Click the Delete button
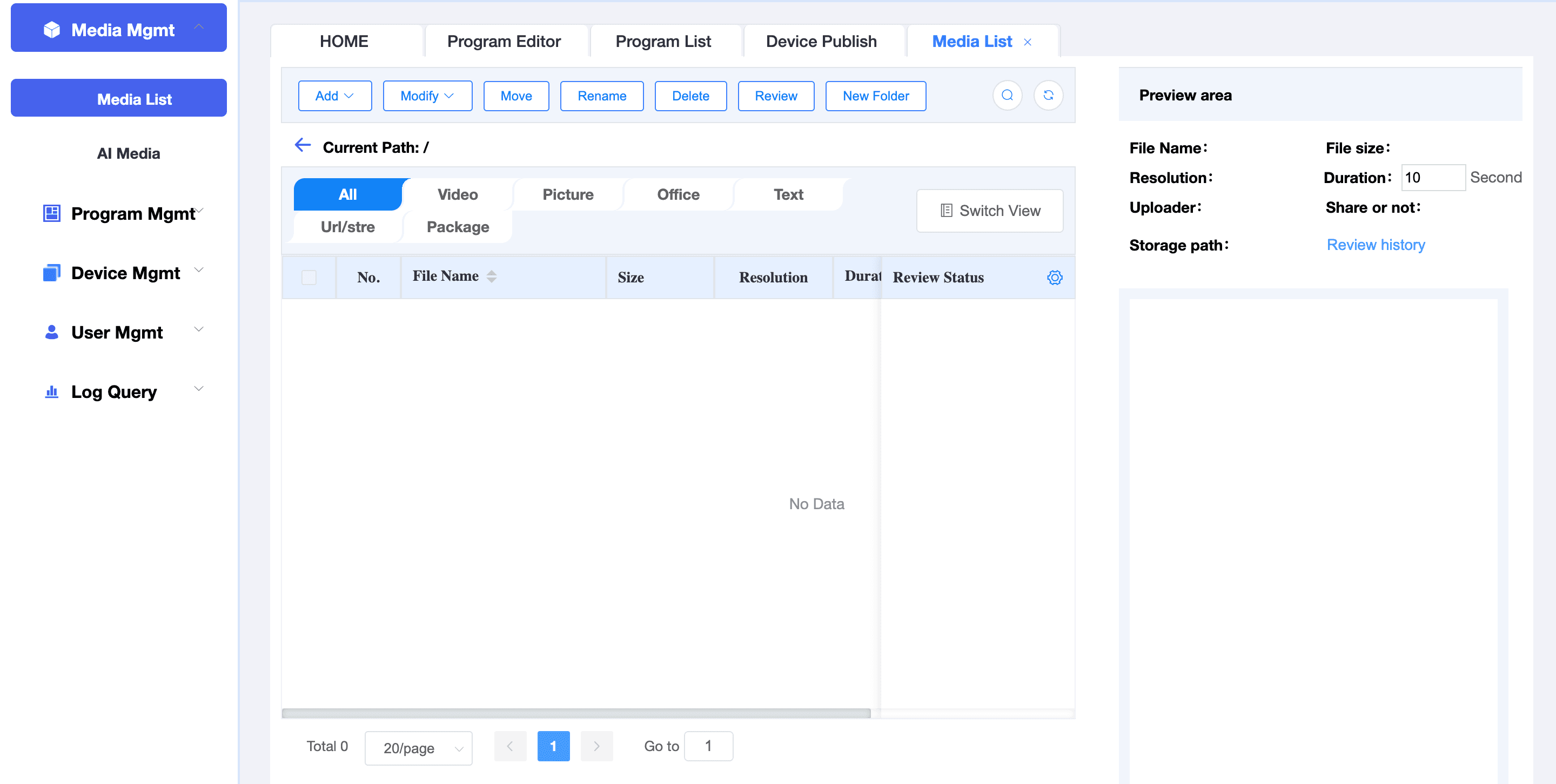Viewport: 1556px width, 784px height. tap(690, 96)
